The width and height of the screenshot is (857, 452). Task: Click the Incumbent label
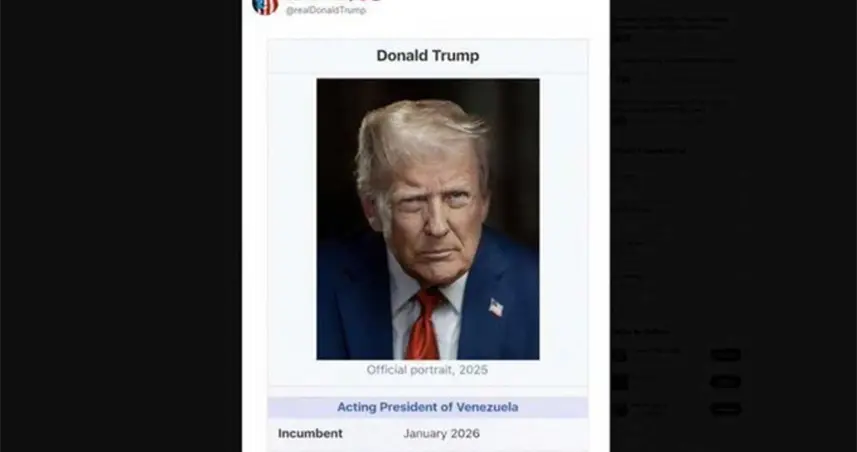click(310, 433)
